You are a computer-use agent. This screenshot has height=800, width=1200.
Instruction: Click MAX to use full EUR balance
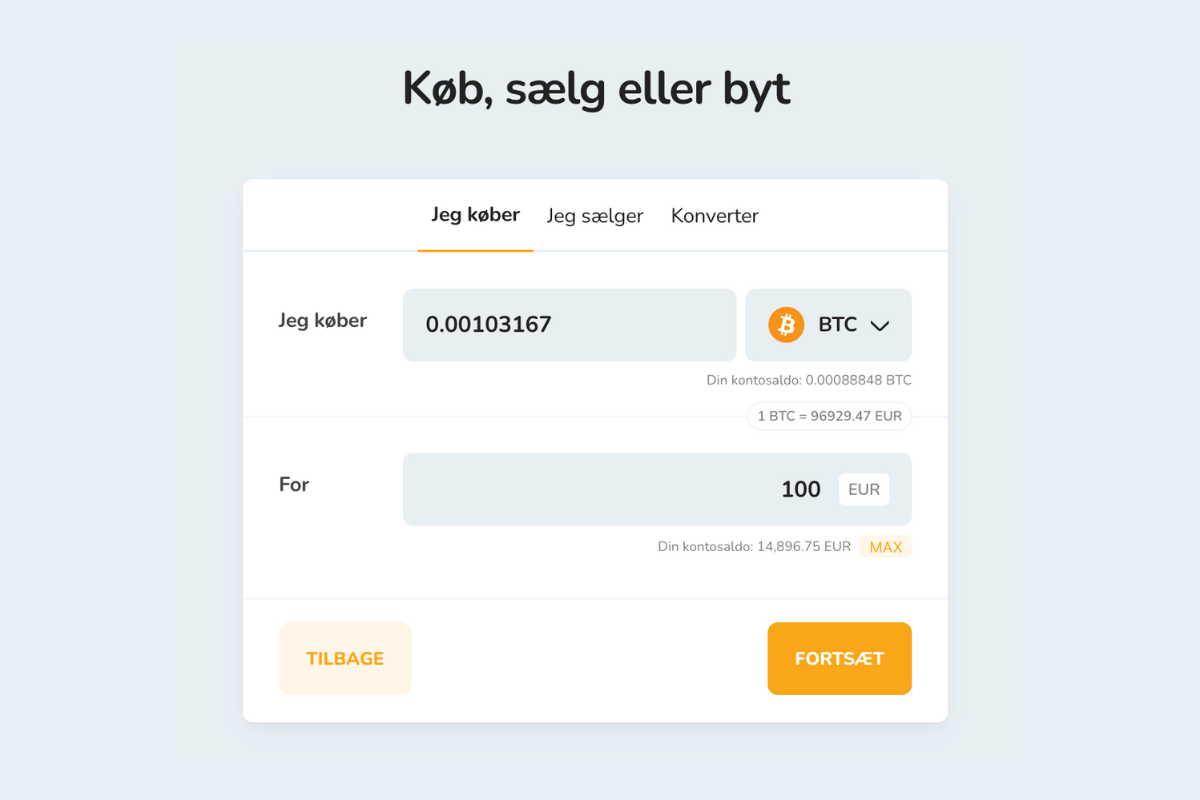[x=885, y=546]
